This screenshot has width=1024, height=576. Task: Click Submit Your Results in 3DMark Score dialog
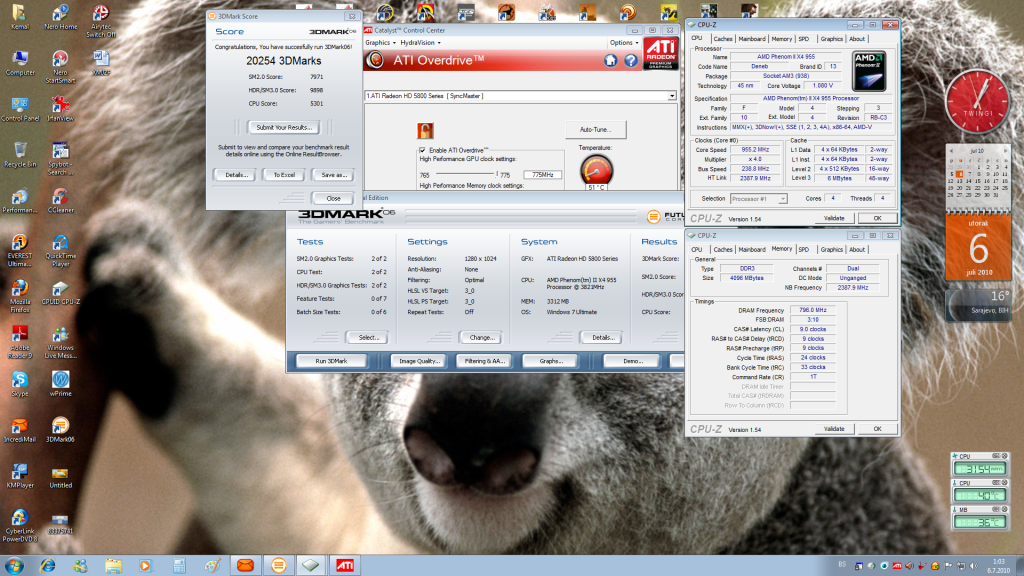tap(283, 127)
